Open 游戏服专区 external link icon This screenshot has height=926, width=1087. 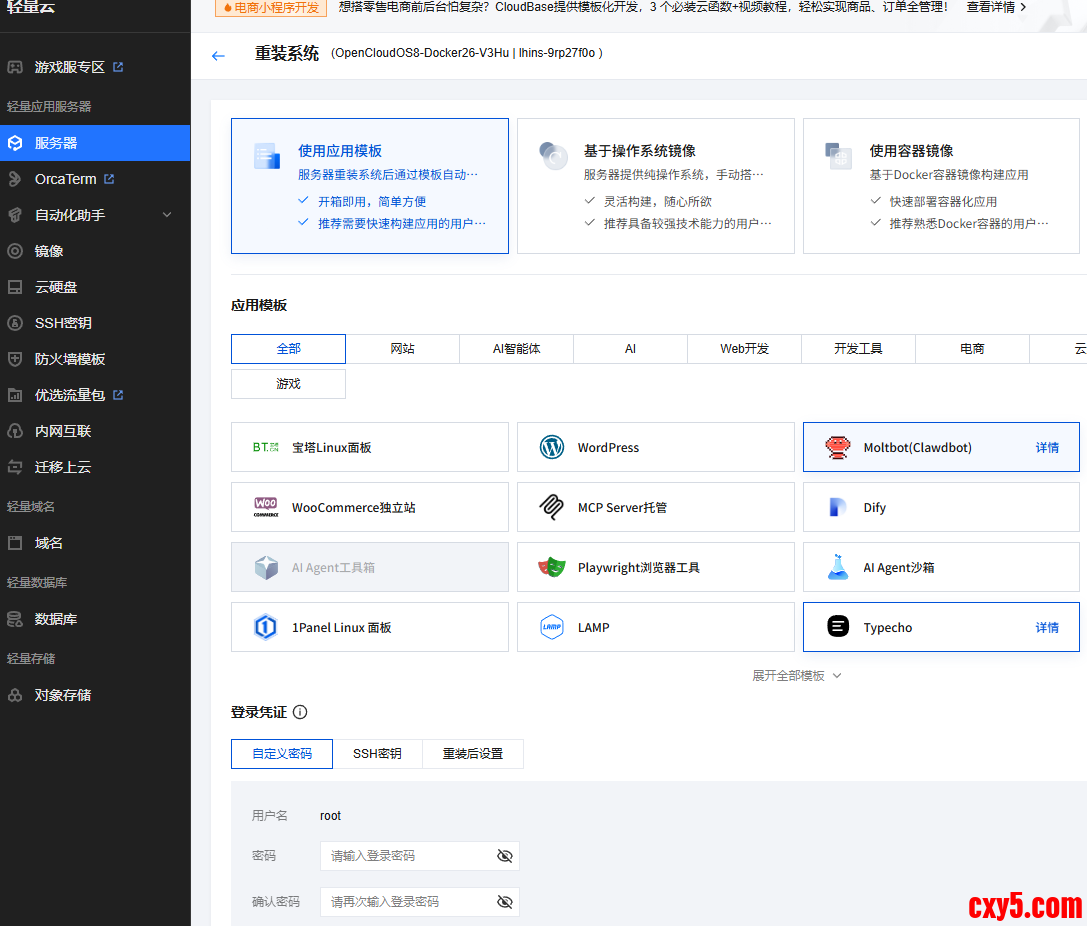pos(118,67)
